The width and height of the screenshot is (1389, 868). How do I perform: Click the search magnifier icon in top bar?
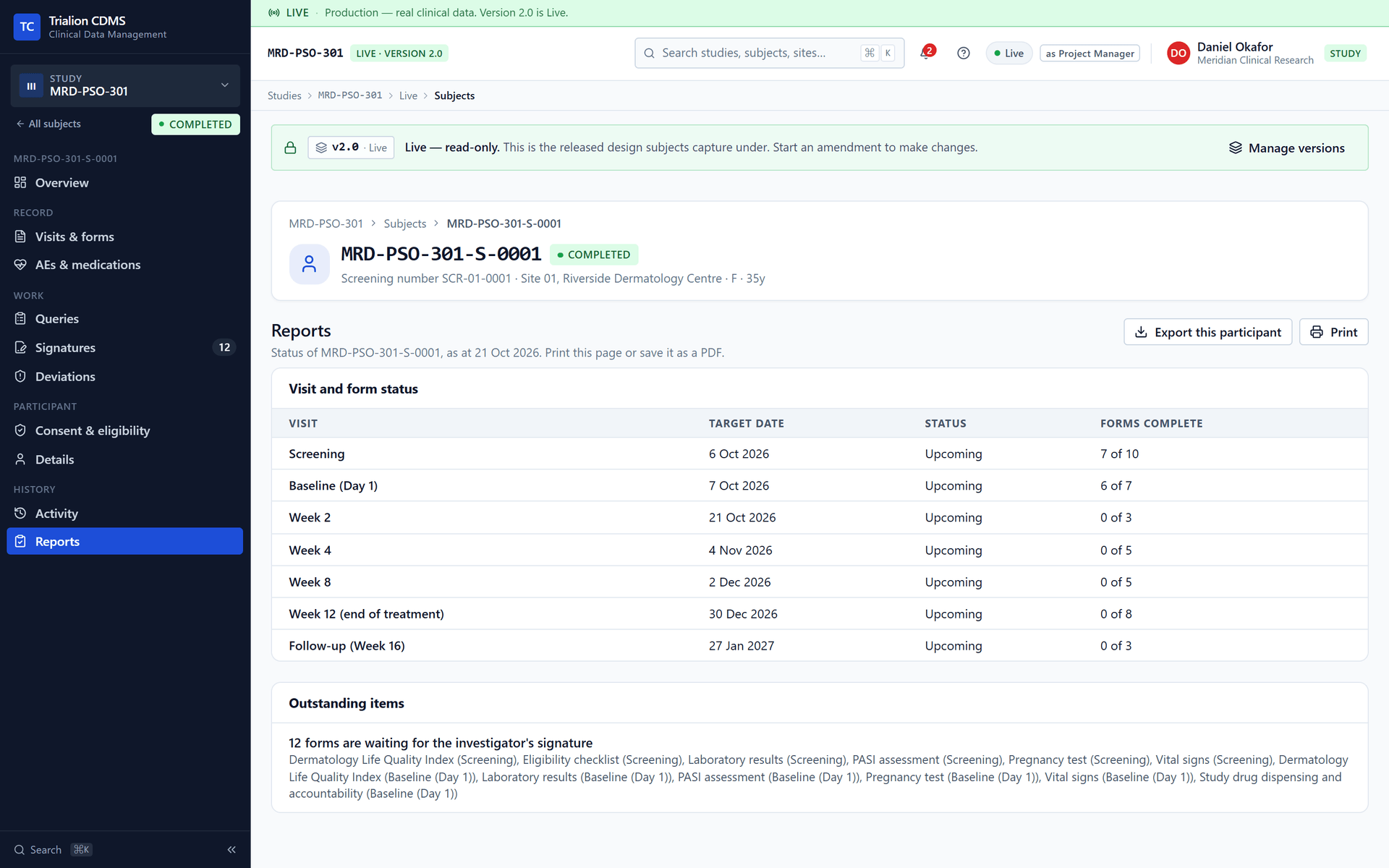click(x=649, y=53)
